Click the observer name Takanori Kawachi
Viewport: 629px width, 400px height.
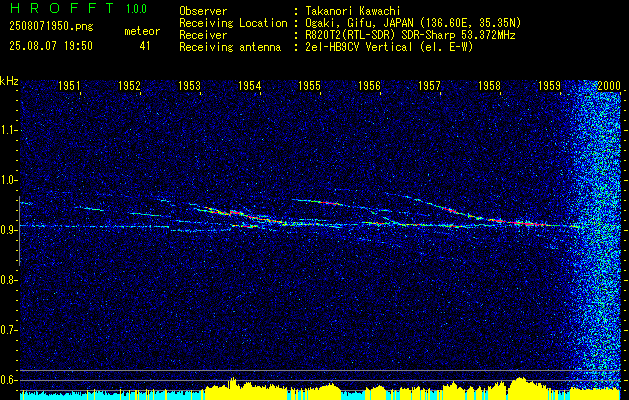pos(353,11)
